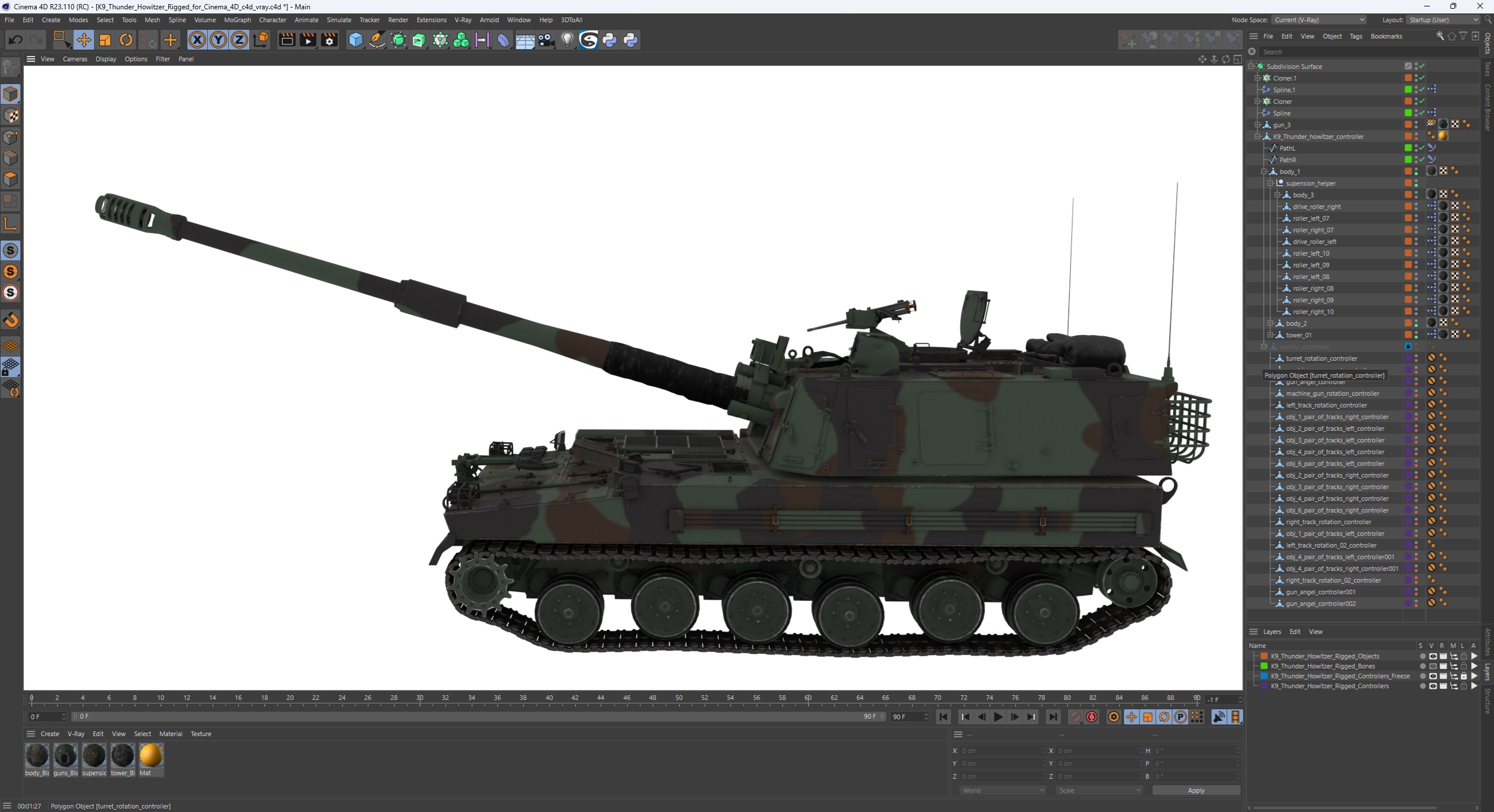1494x812 pixels.
Task: Open viewport Cameras menu
Action: pos(75,59)
